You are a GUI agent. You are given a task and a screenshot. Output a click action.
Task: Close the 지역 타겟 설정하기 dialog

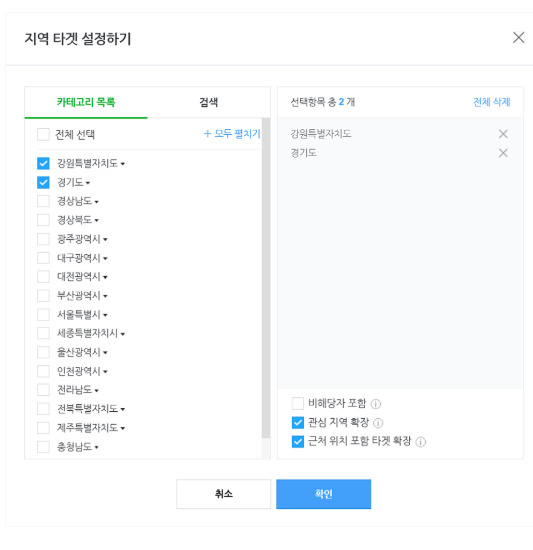tap(519, 38)
